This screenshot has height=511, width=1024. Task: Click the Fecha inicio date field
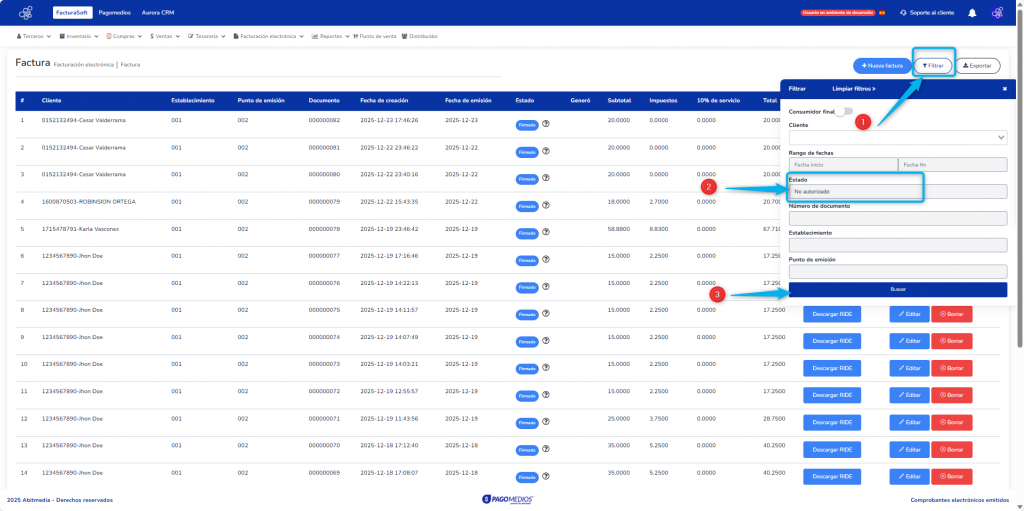(x=842, y=164)
